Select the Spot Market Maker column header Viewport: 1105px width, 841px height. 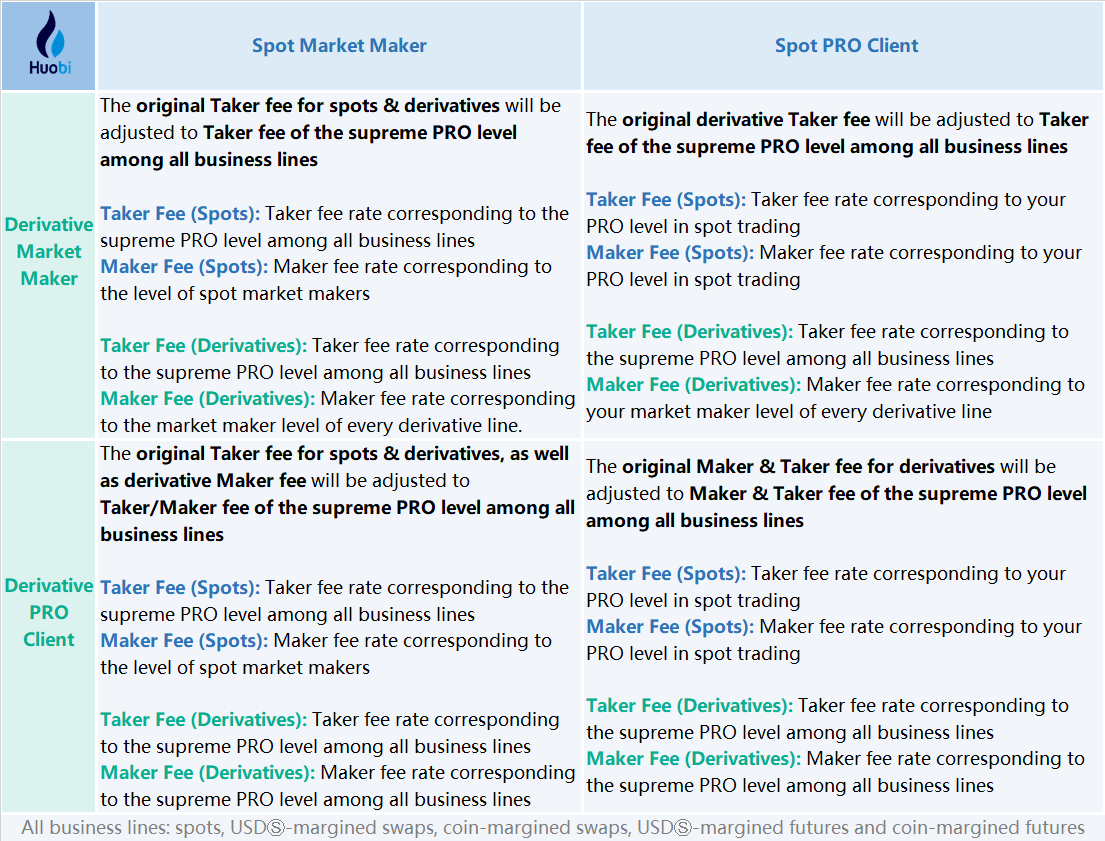pyautogui.click(x=339, y=45)
